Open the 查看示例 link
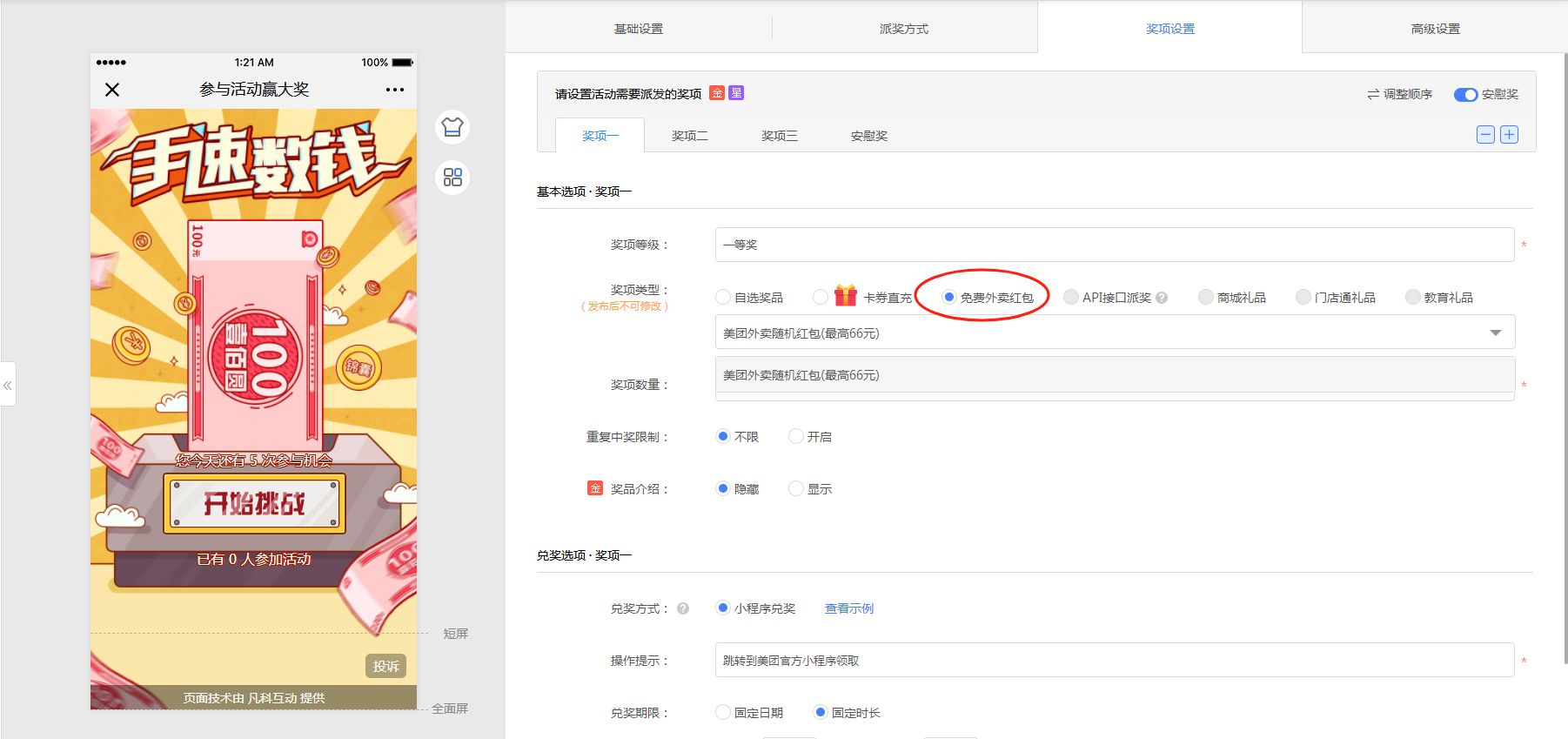The width and height of the screenshot is (1568, 739). point(848,608)
